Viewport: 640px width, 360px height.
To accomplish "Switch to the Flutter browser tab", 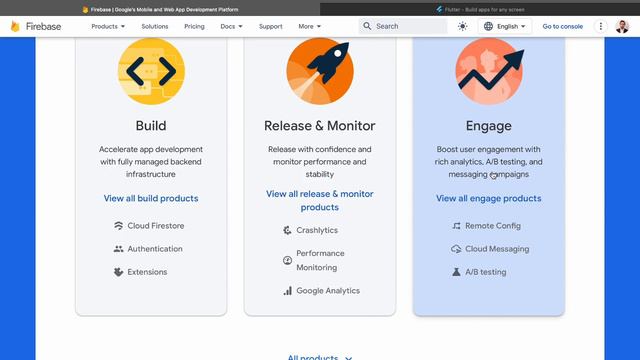I will click(480, 9).
